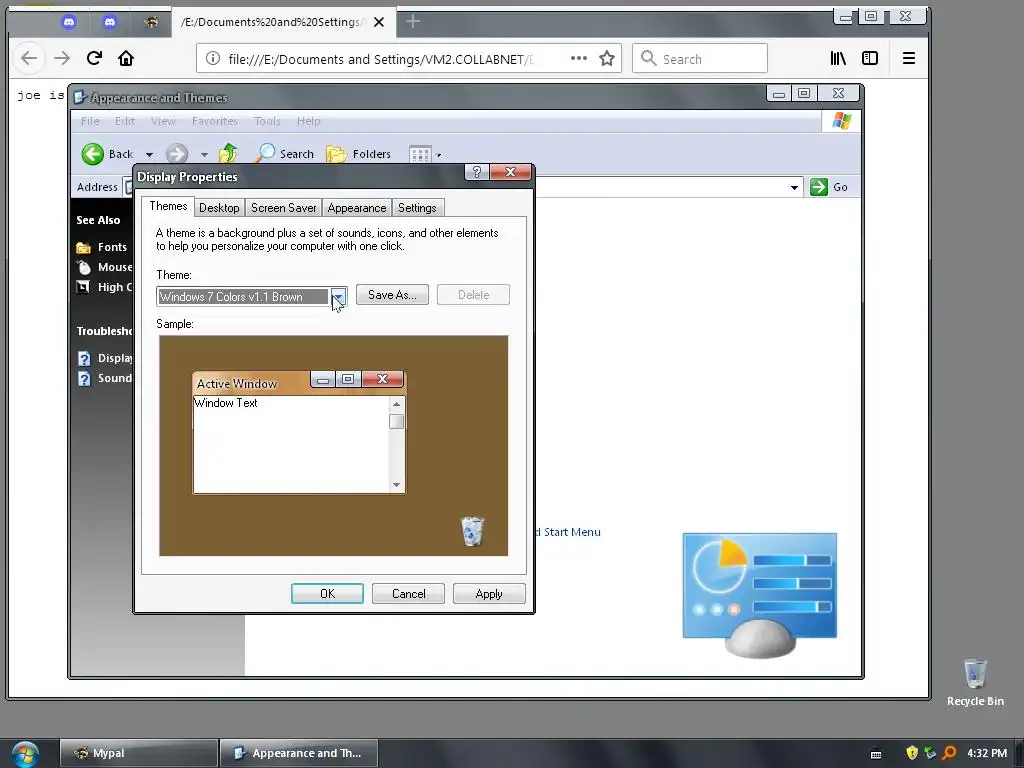Switch to the second Discord pinned tab
The height and width of the screenshot is (768, 1024).
110,22
